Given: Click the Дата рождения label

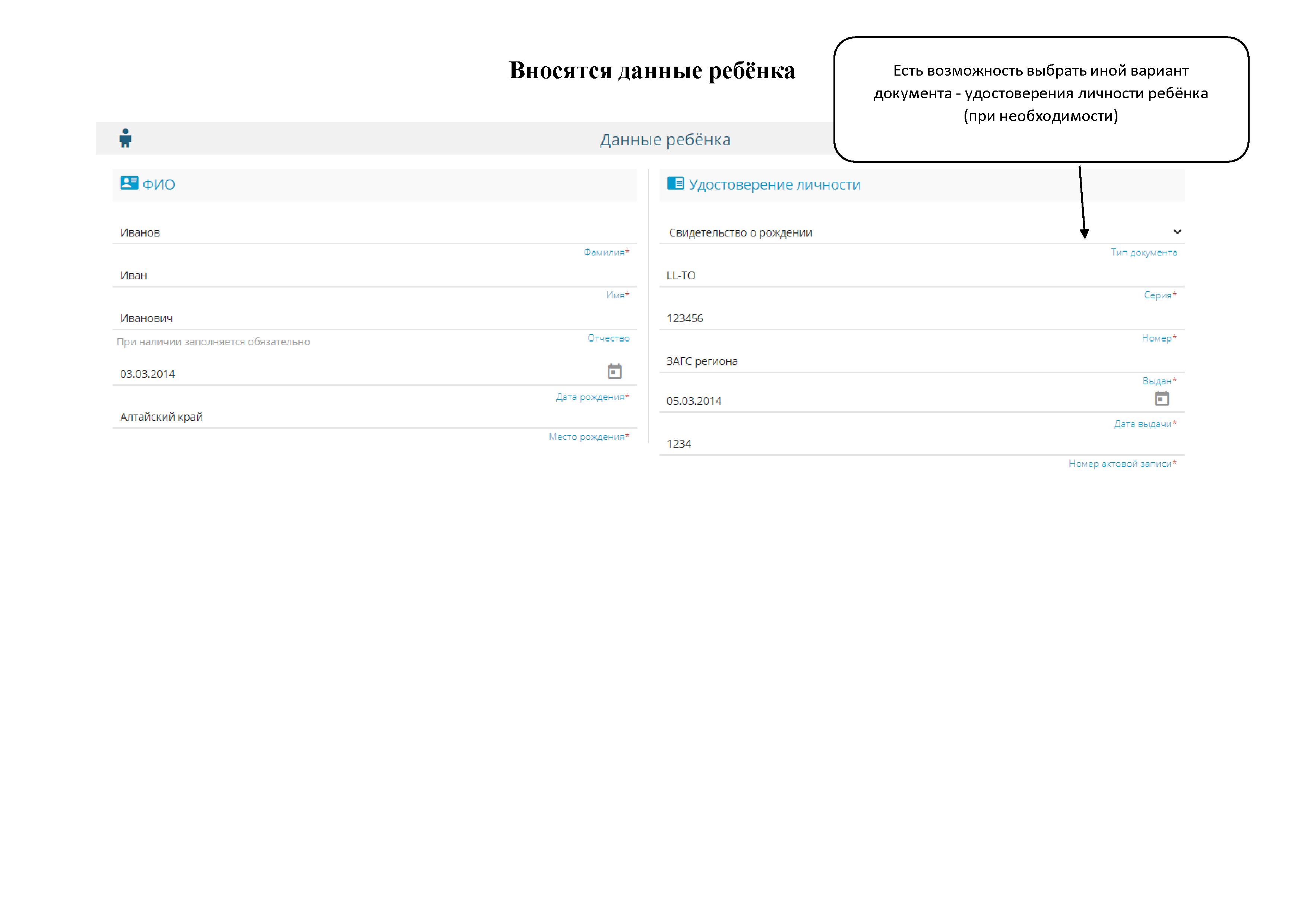Looking at the screenshot, I should 593,397.
